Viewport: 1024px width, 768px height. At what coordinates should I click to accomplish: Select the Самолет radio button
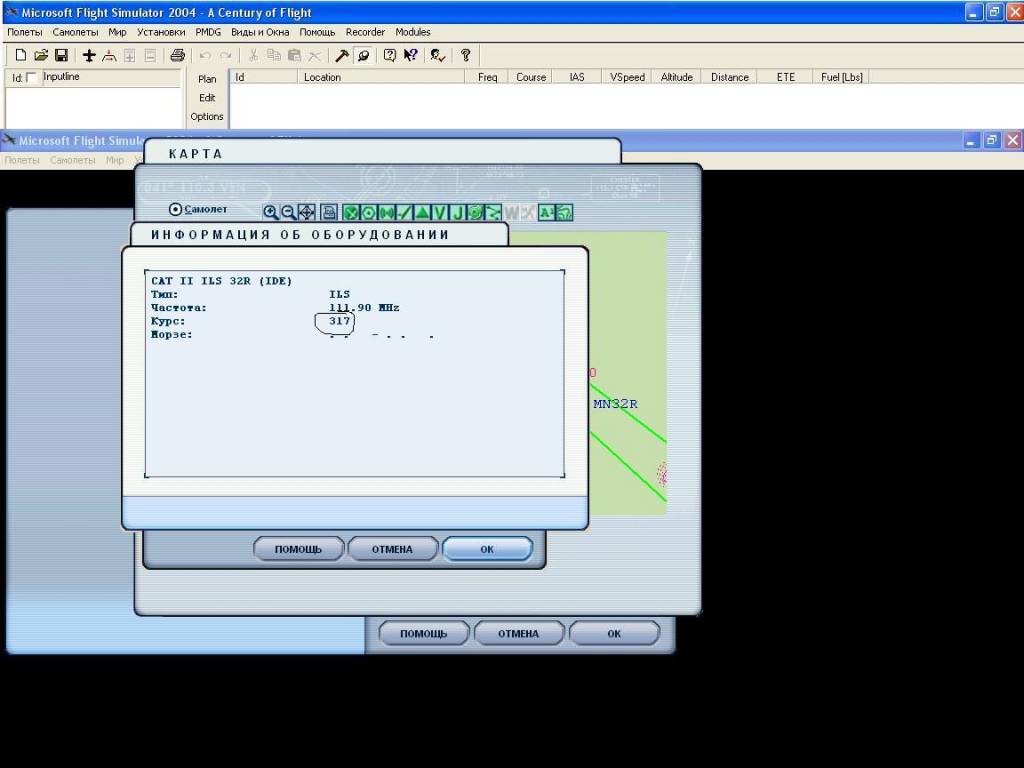click(x=176, y=210)
